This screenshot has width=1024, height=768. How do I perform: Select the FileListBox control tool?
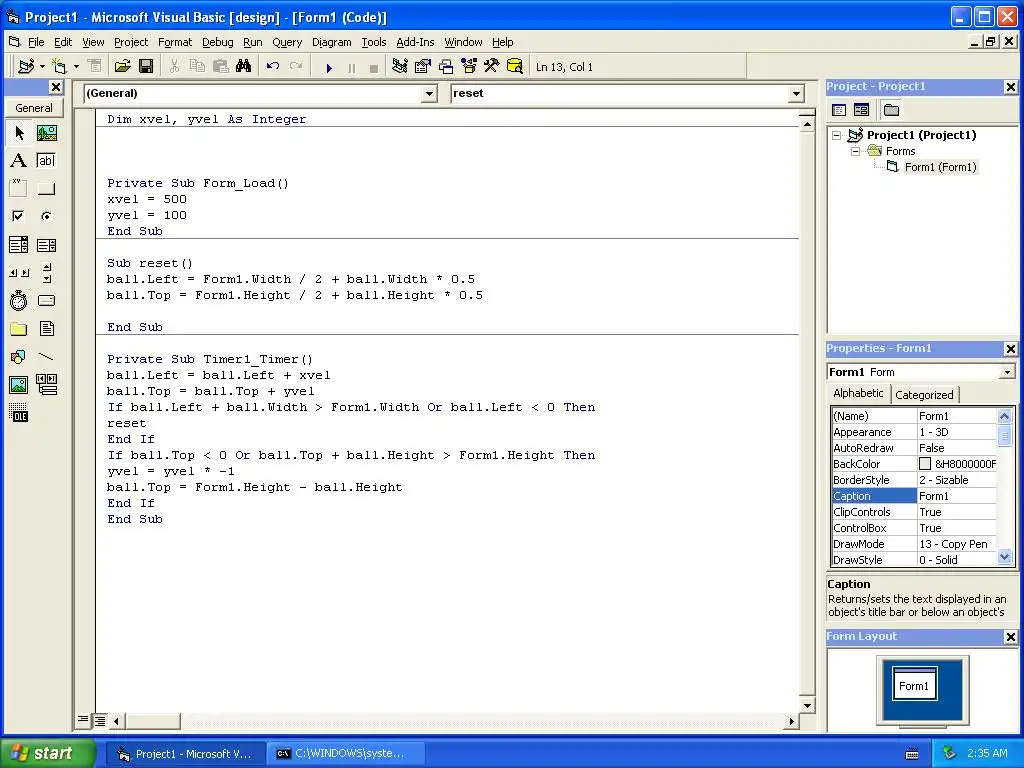point(46,328)
